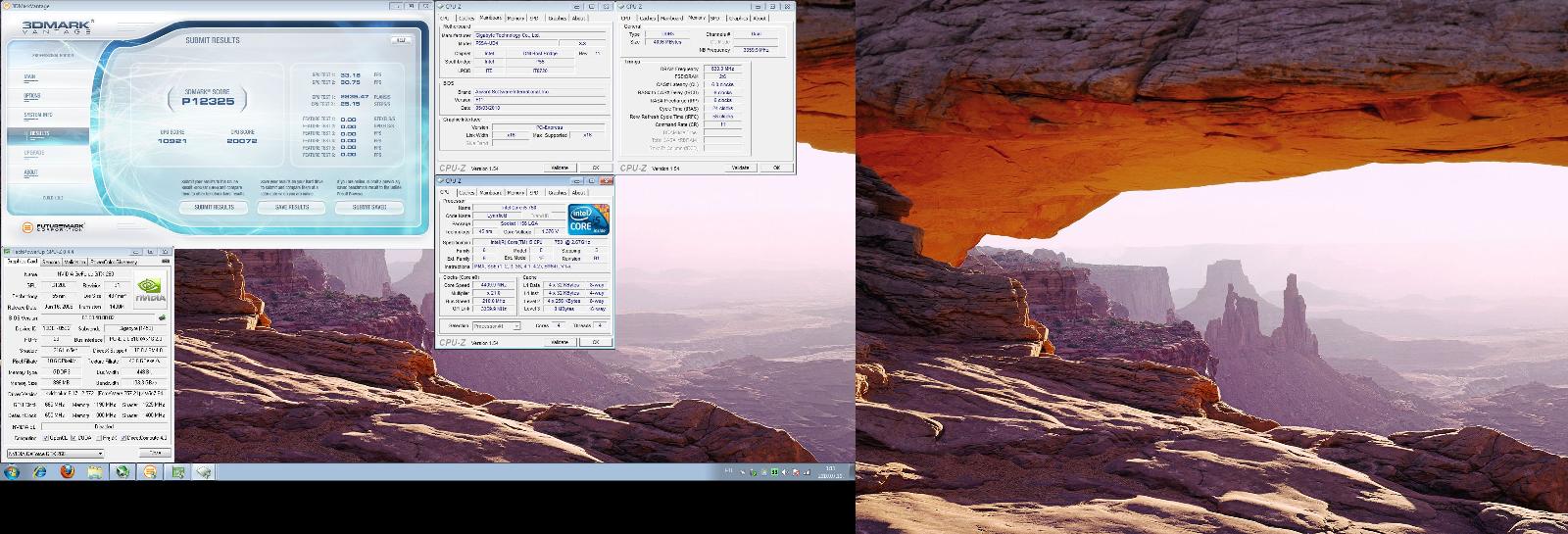
Task: Click the GPU-Z title bar icon
Action: click(5, 253)
